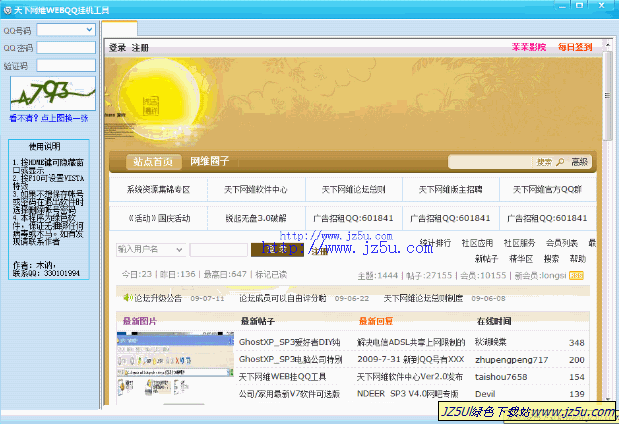Image resolution: width=619 pixels, height=424 pixels.
Task: Open user taishou7658 profile
Action: pos(501,377)
